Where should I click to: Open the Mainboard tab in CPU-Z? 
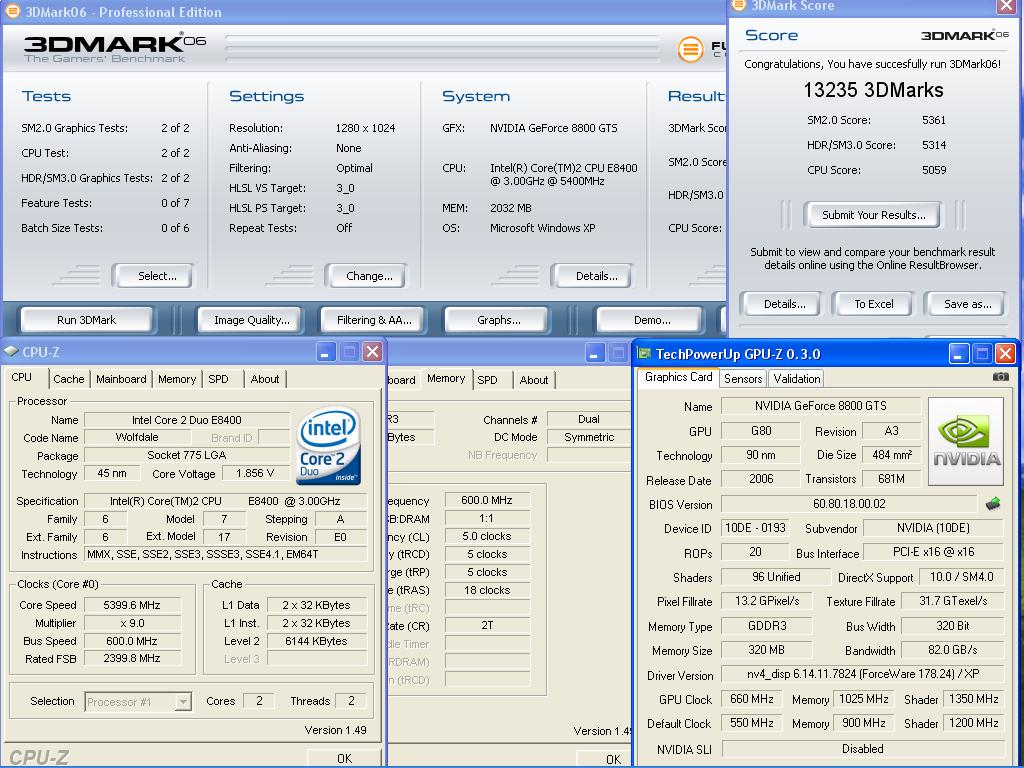(x=121, y=379)
